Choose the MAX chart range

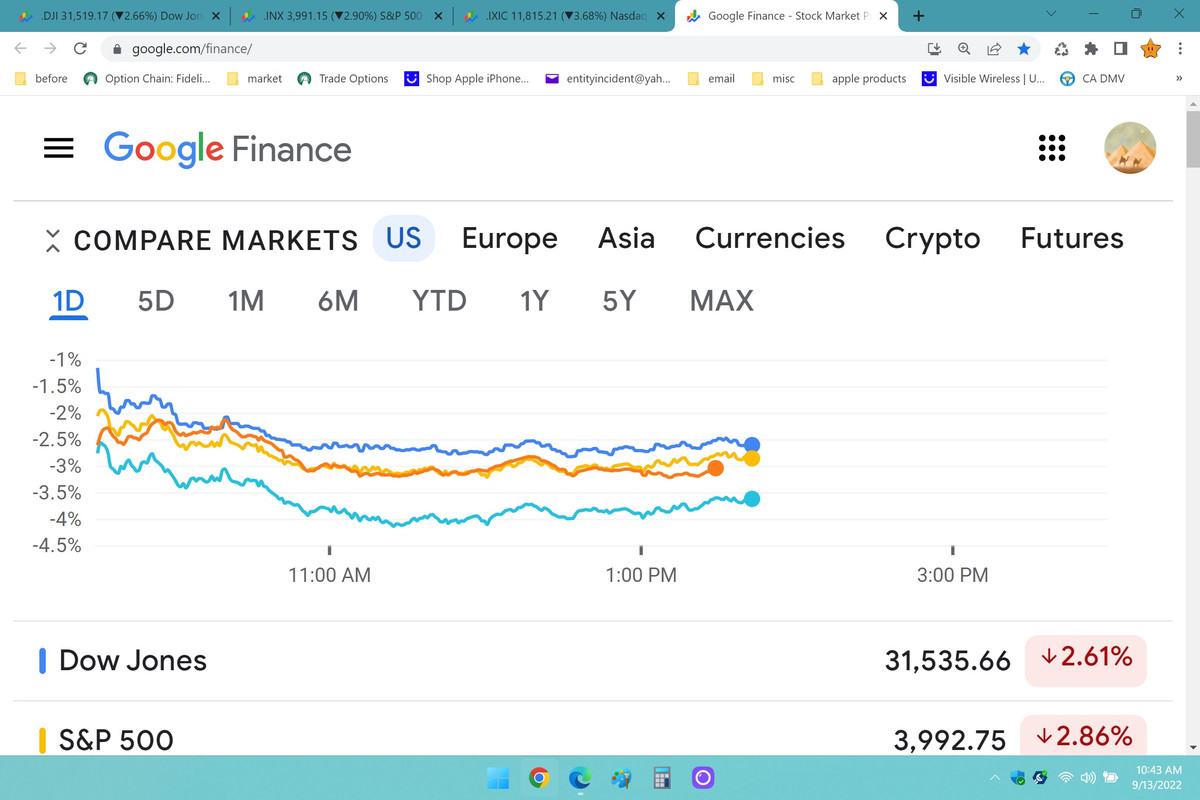point(722,300)
